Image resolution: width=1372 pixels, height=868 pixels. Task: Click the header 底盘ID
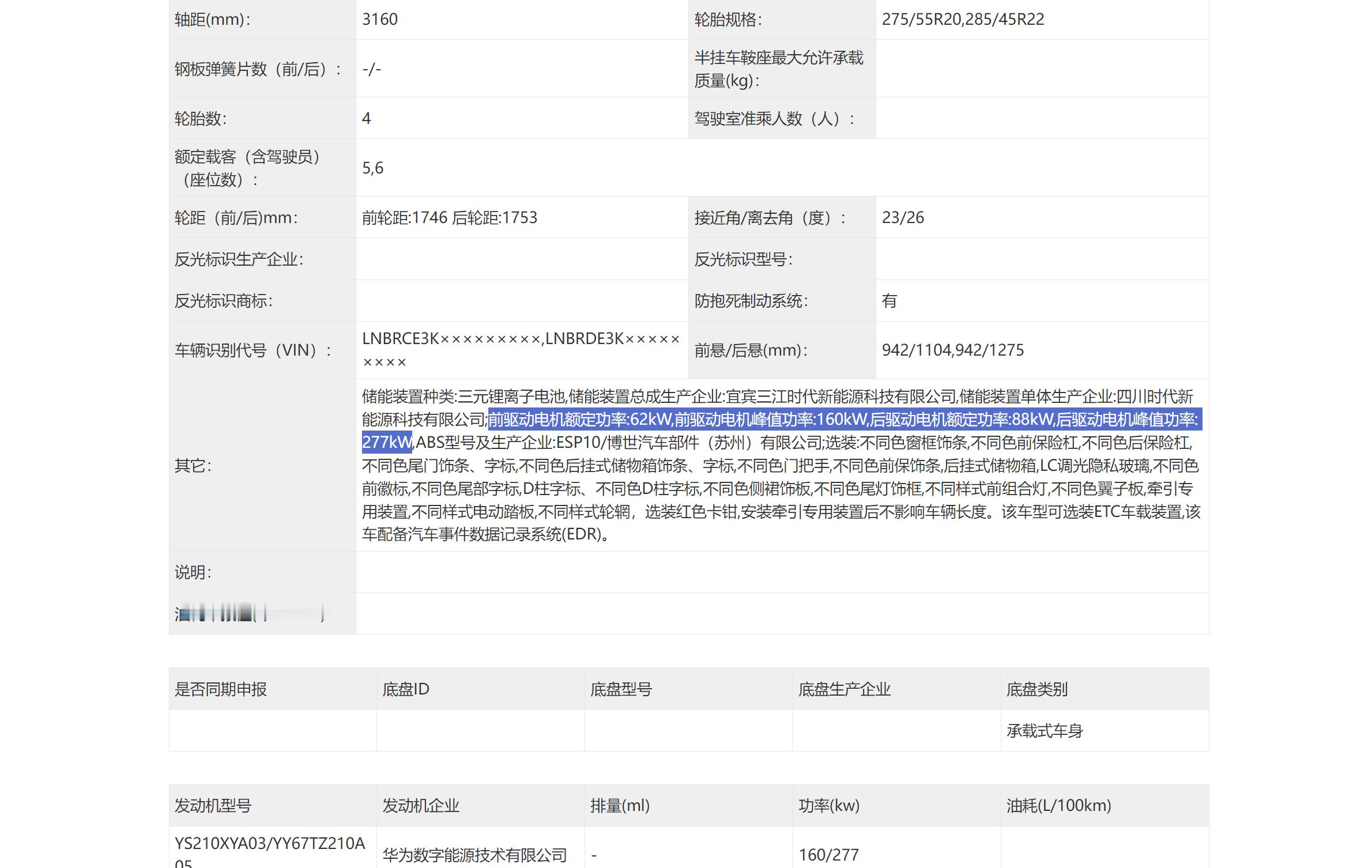point(406,689)
